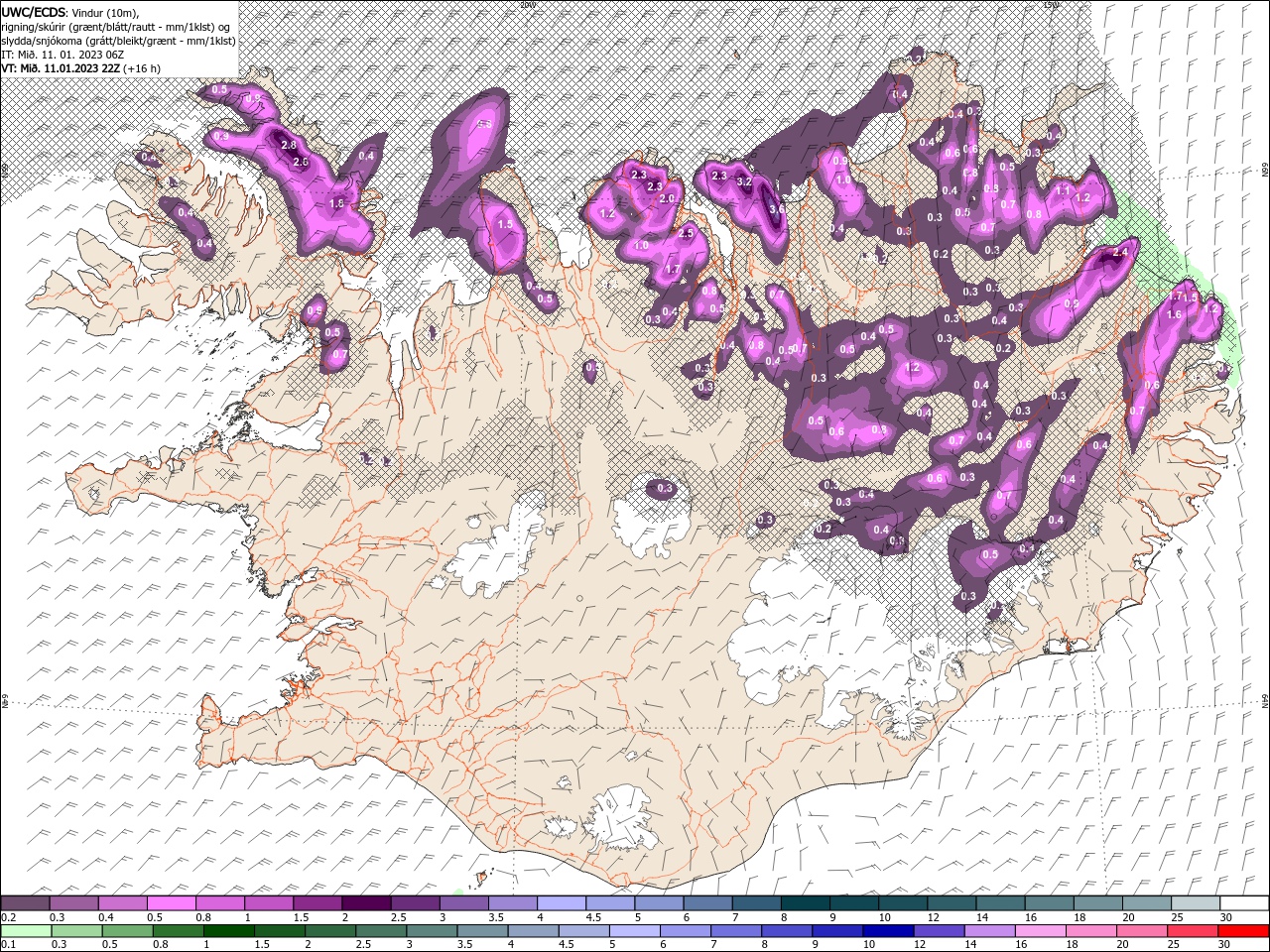Select pale green swatch between 0.1 and 0.3

[26, 931]
